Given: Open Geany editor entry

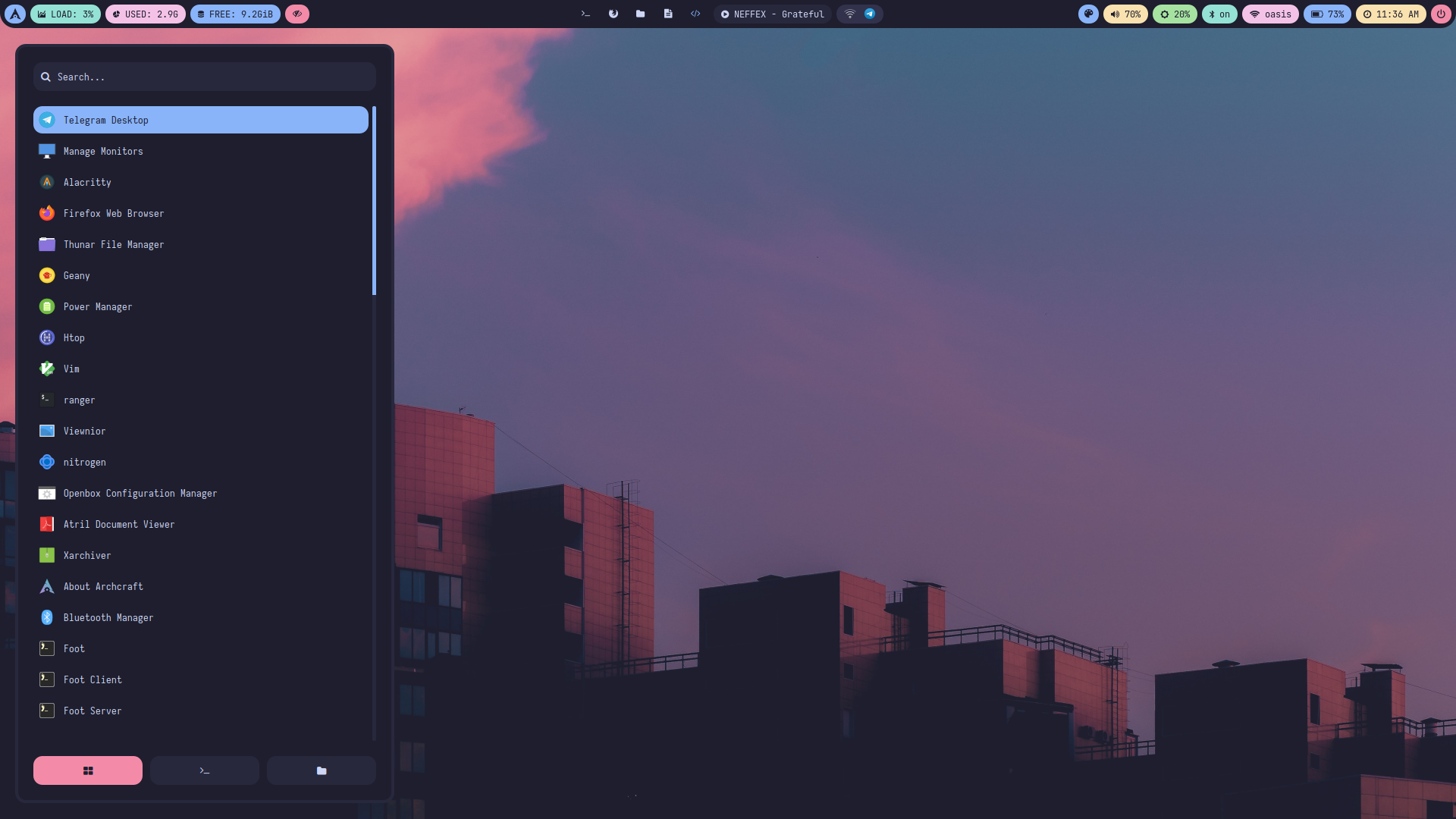Looking at the screenshot, I should 77,276.
